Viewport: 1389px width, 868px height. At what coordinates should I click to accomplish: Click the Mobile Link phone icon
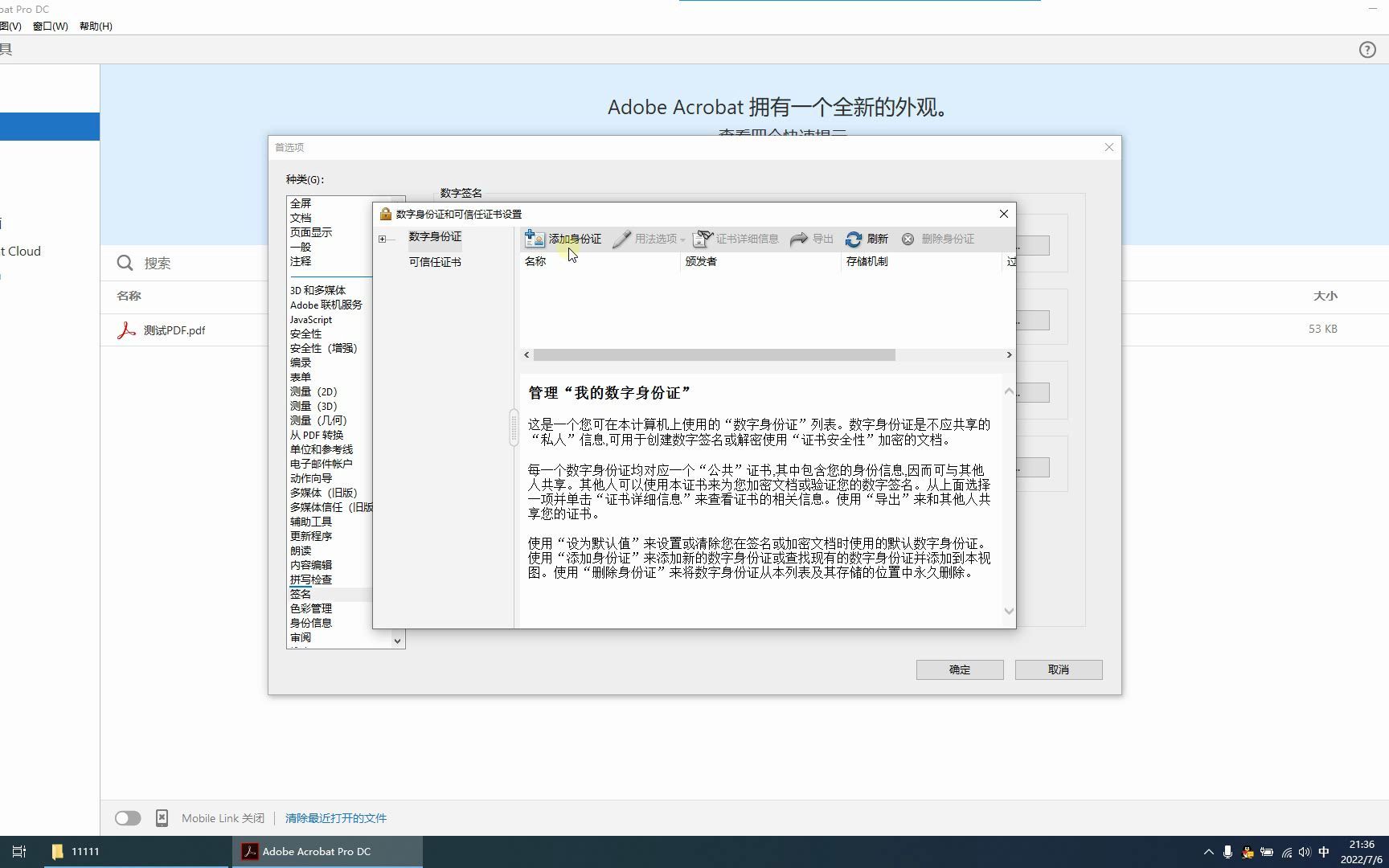coord(162,818)
